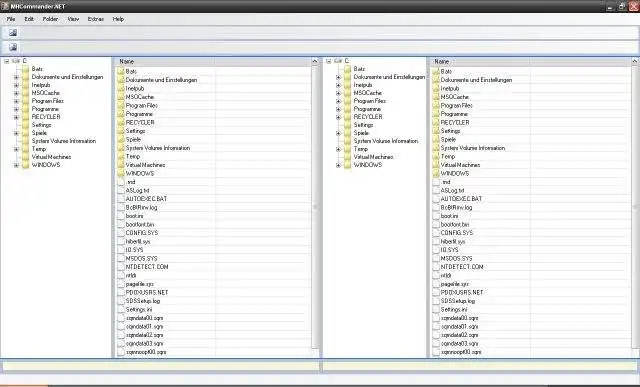The width and height of the screenshot is (640, 387).
Task: Collapse the C: node in the right tree
Action: (x=329, y=61)
